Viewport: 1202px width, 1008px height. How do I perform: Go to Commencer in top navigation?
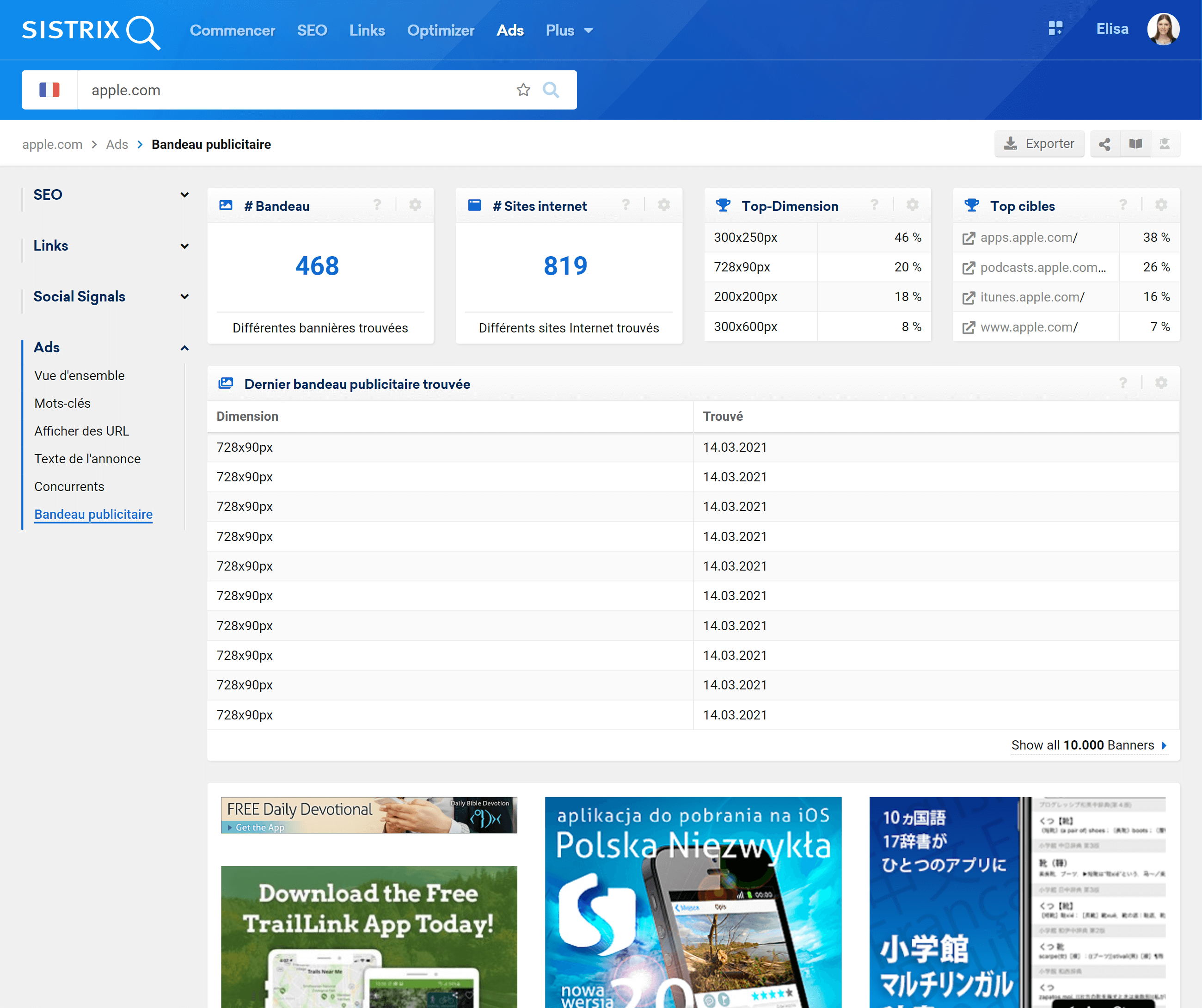click(x=233, y=31)
